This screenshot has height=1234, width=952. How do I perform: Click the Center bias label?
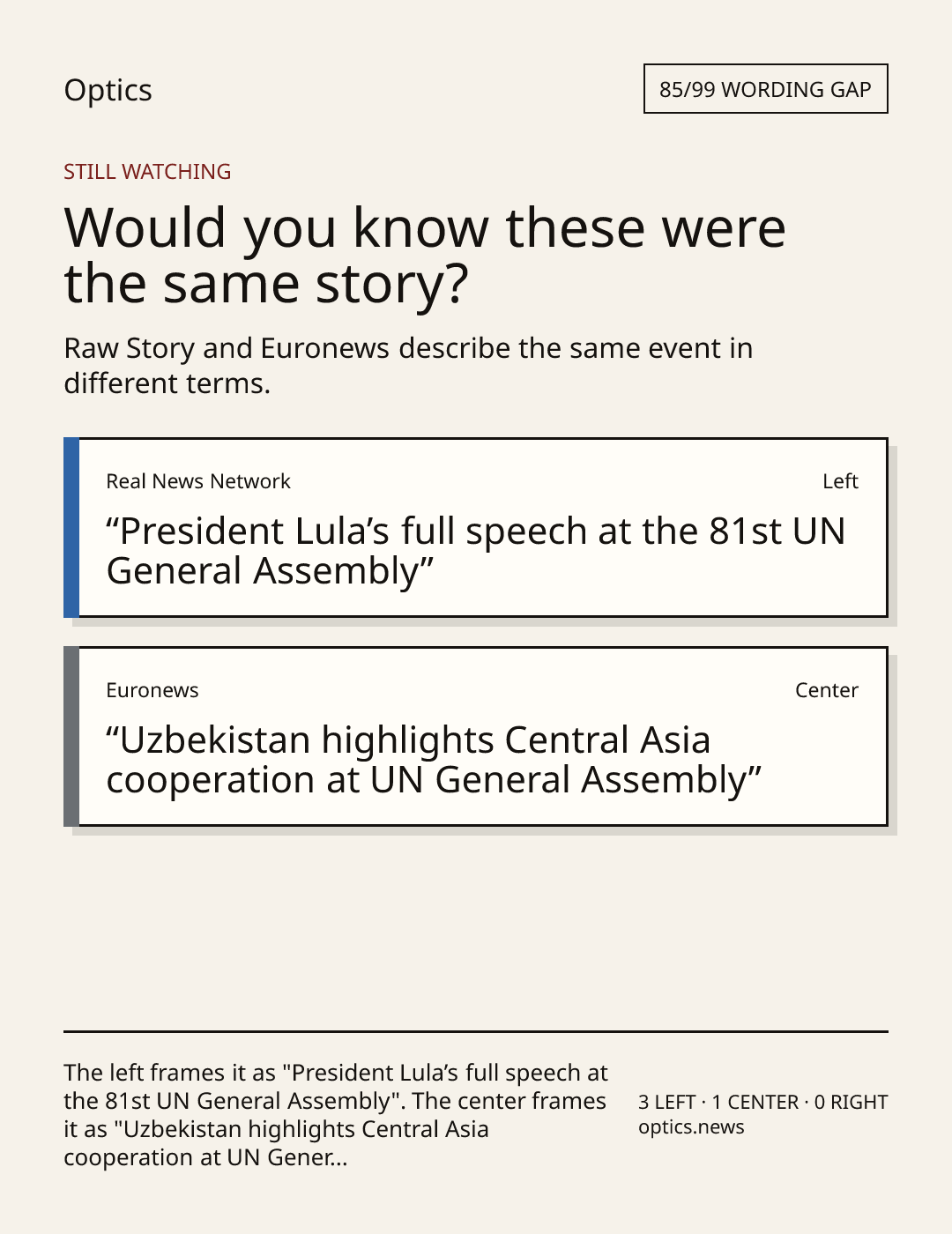(x=827, y=690)
